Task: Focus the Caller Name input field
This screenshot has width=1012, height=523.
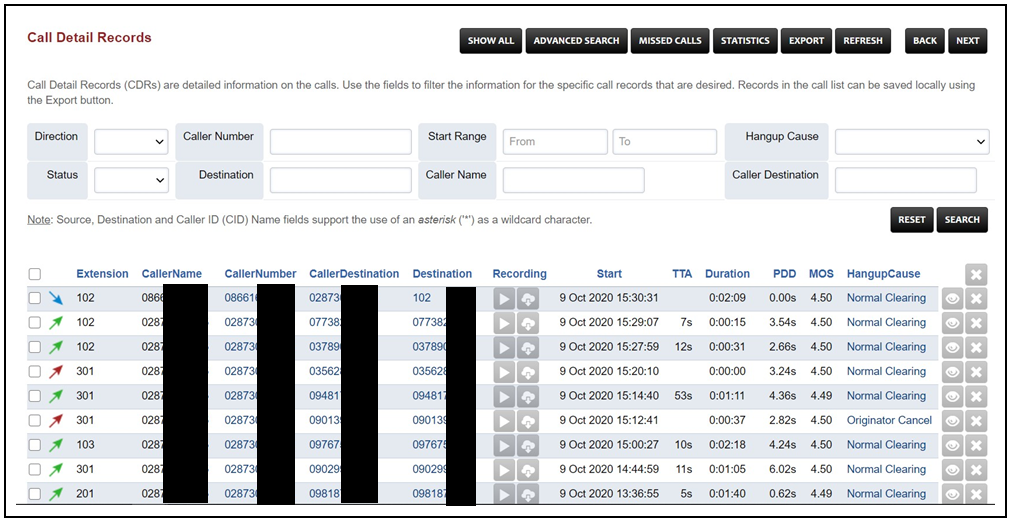Action: coord(574,180)
